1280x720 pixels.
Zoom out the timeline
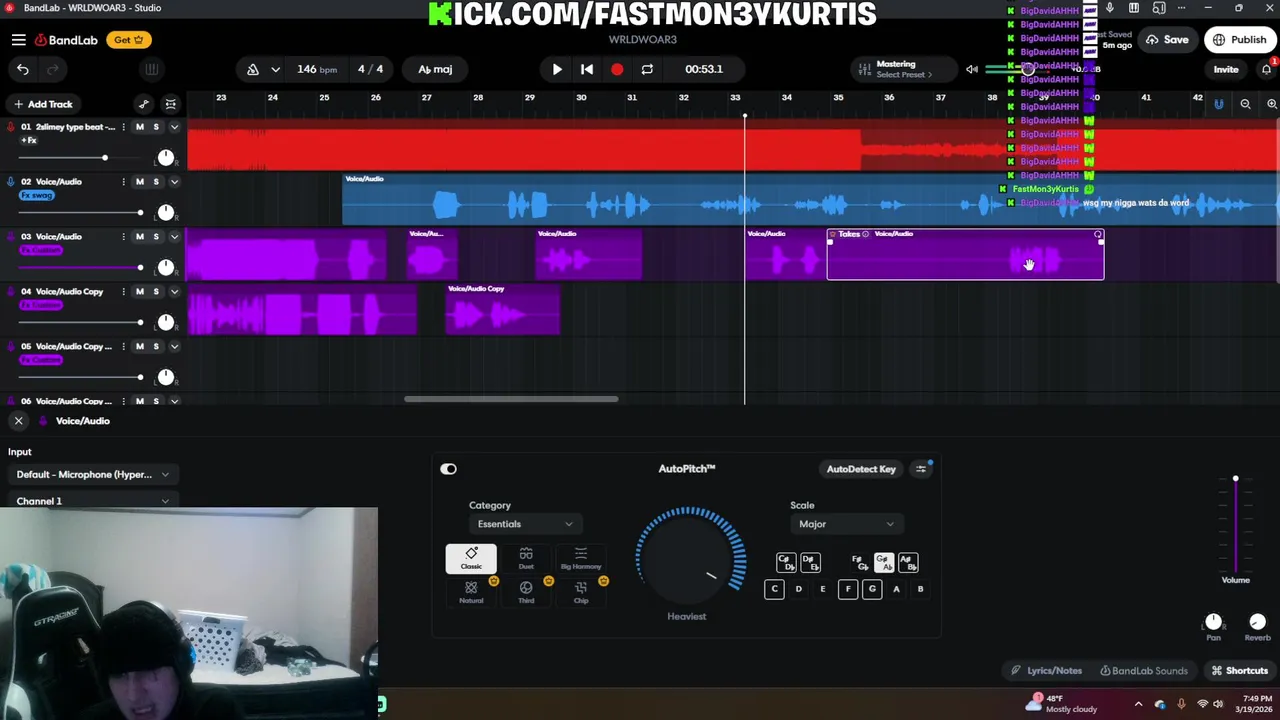[x=1245, y=104]
